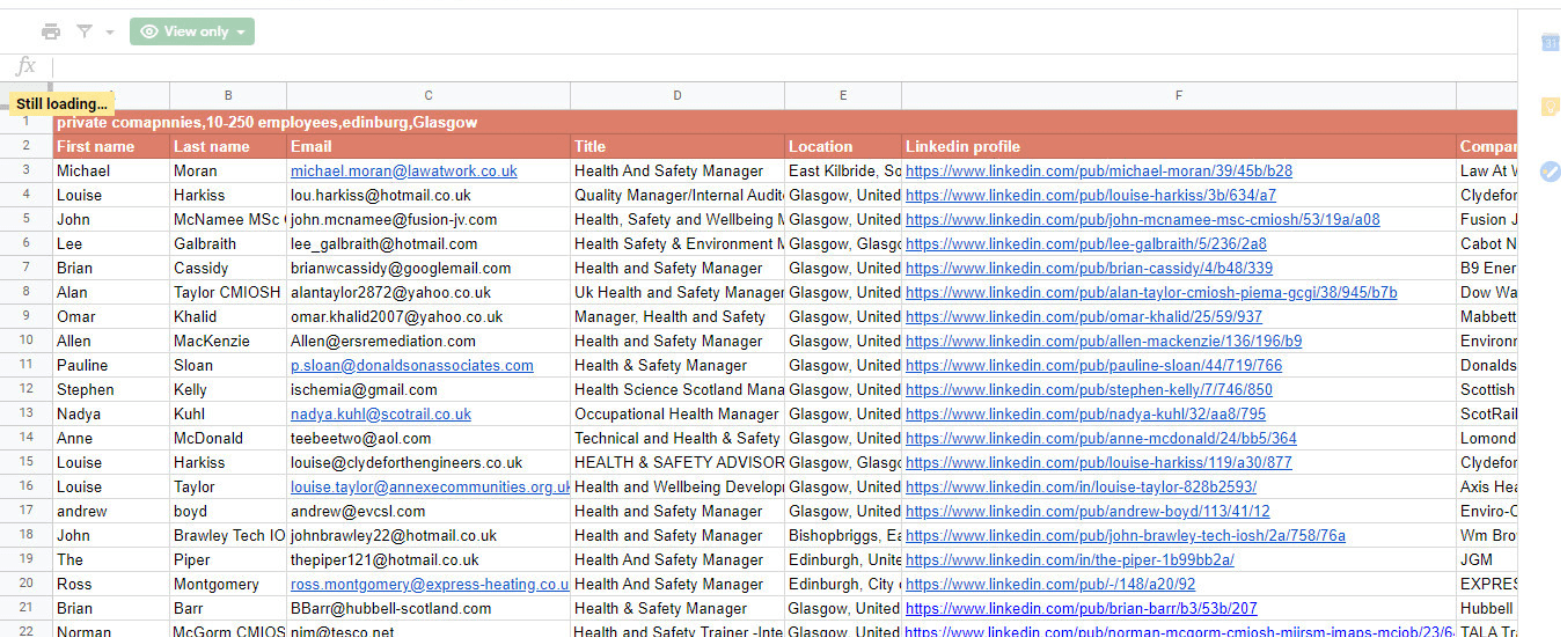Select cell containing first name Omar

click(x=111, y=317)
